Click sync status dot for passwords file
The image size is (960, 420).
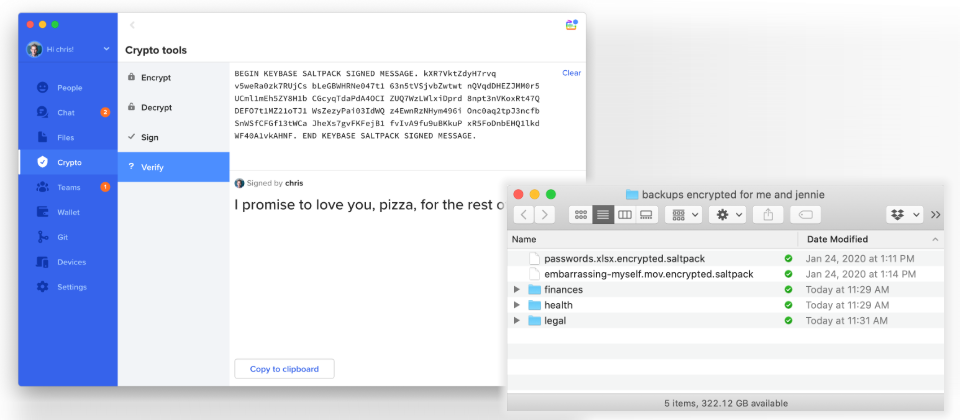(789, 258)
